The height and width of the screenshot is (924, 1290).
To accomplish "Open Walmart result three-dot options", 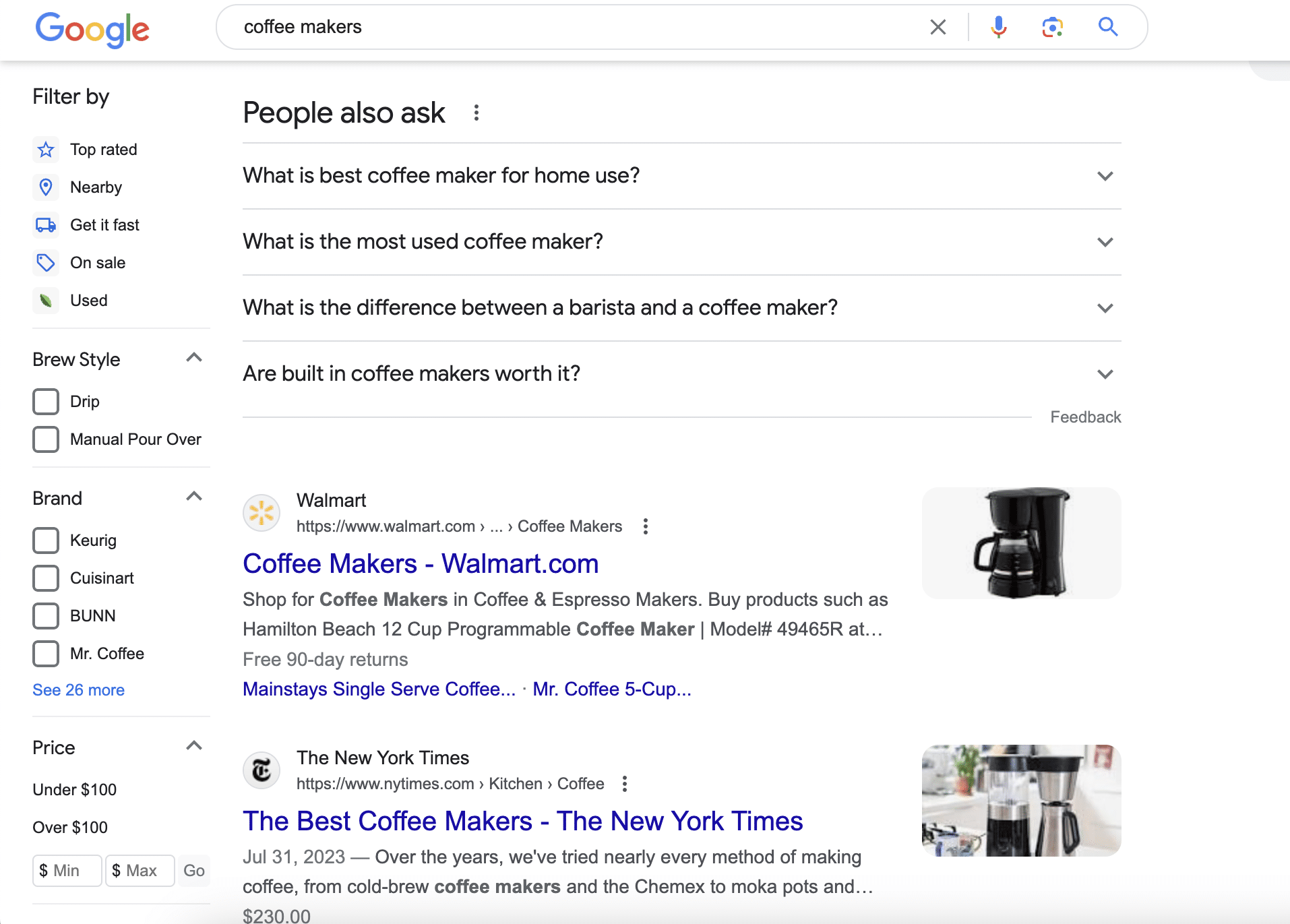I will pos(646,526).
